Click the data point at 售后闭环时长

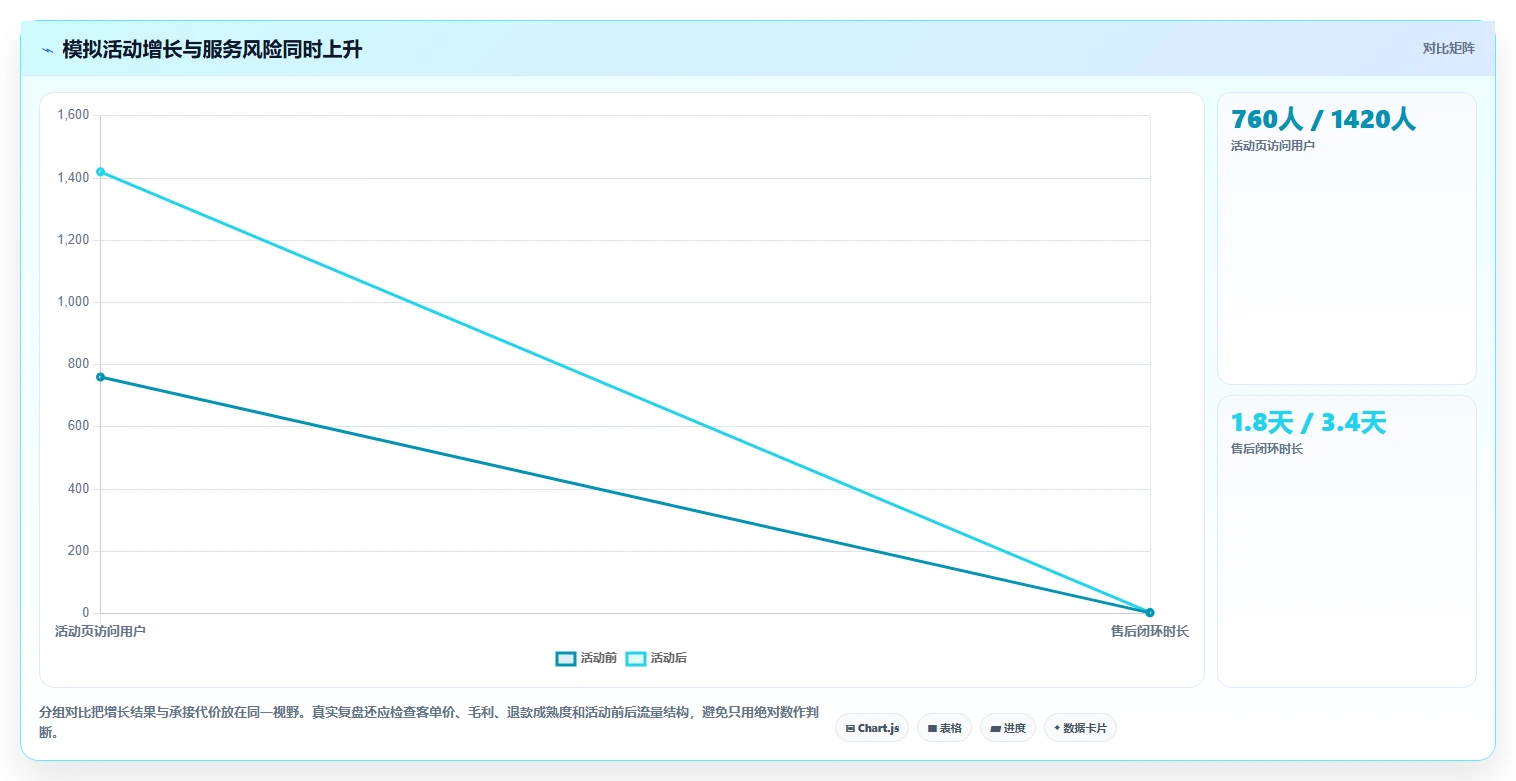point(1150,612)
